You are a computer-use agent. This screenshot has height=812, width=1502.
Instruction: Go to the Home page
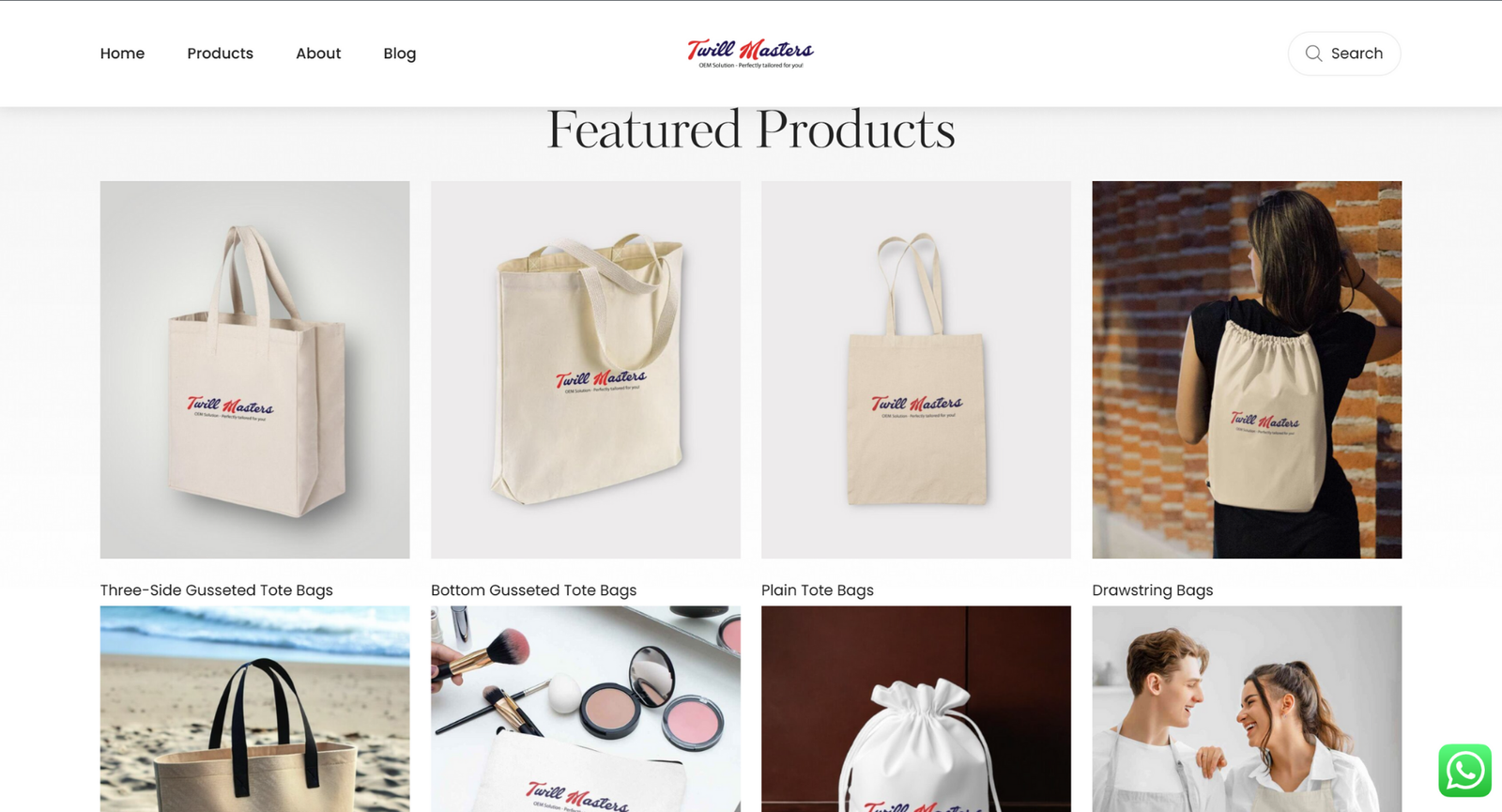pos(122,54)
